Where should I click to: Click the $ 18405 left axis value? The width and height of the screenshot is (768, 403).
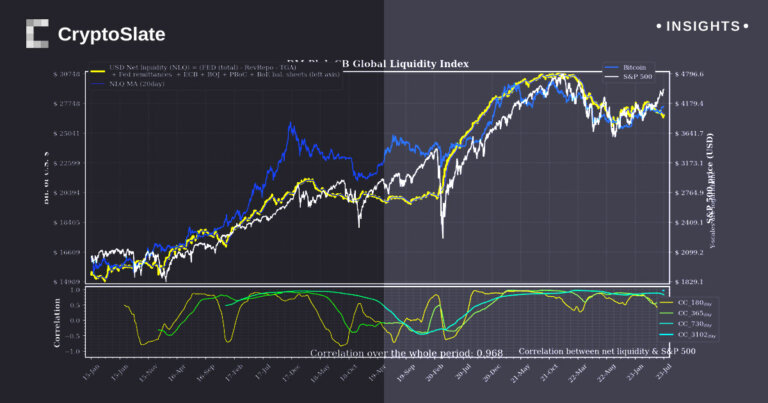[67, 222]
